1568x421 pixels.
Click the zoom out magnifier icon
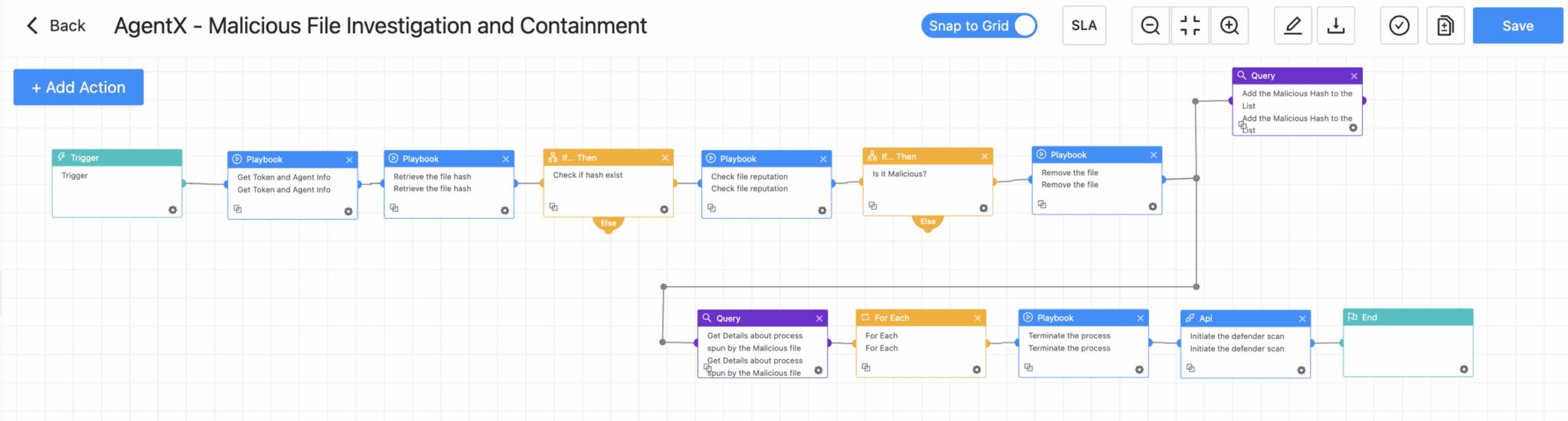coord(1150,26)
